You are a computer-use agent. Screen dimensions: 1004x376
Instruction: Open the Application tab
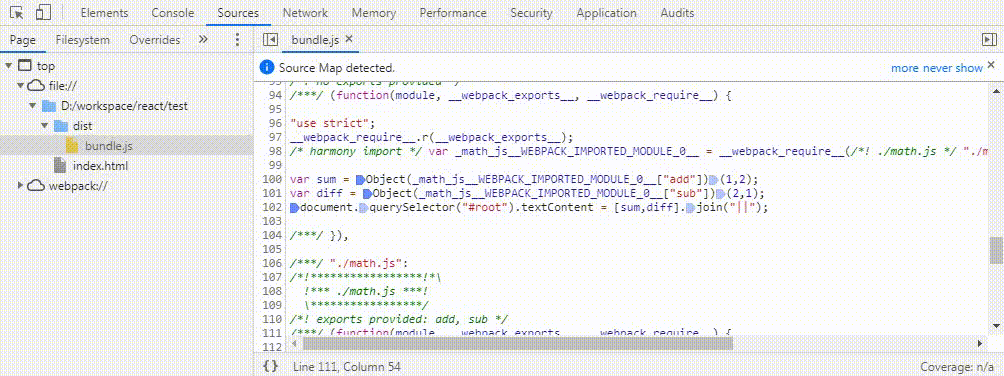[x=606, y=13]
